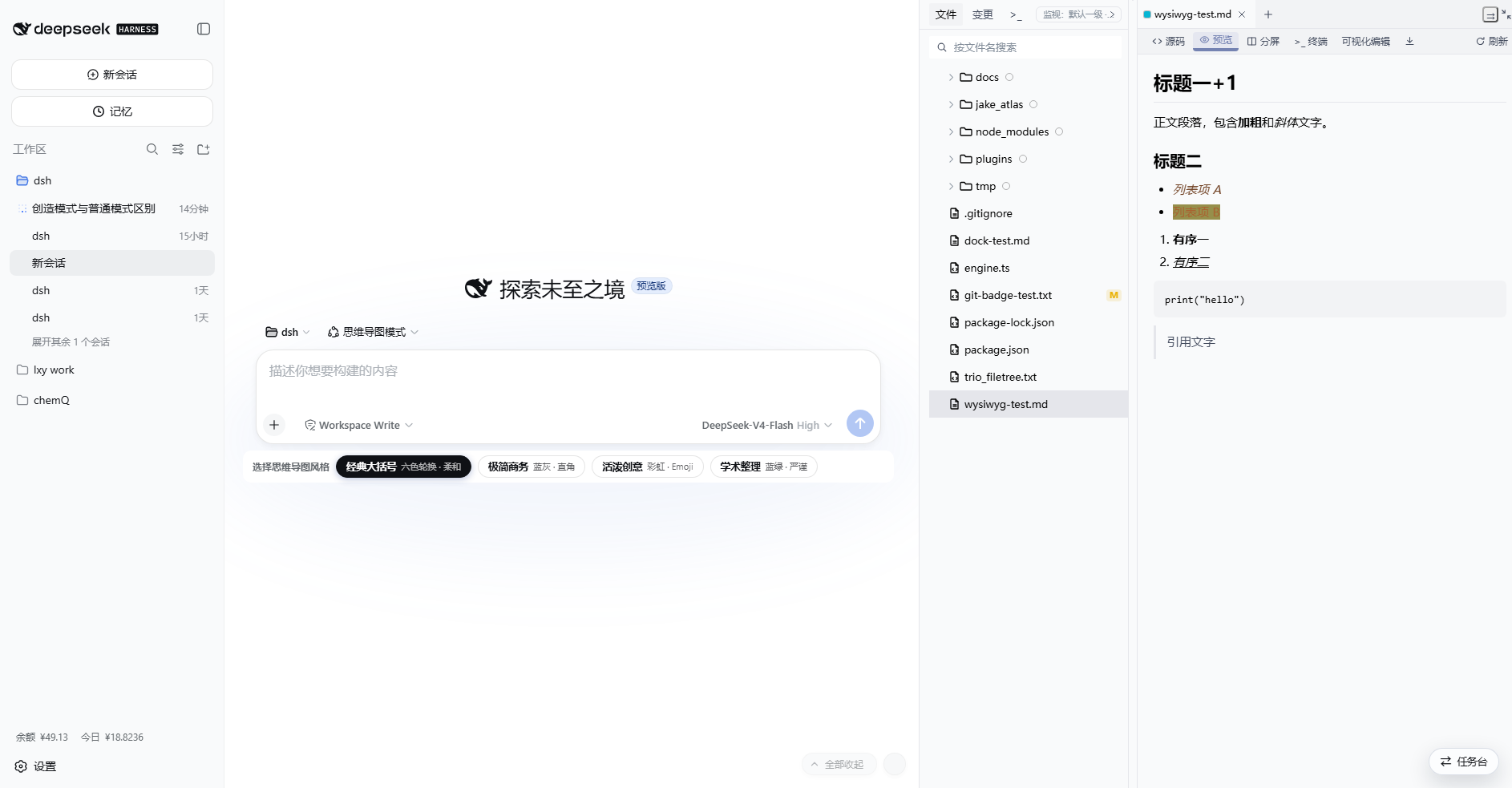This screenshot has height=788, width=1512.
Task: Open the package-lock.json file
Action: [1029, 322]
